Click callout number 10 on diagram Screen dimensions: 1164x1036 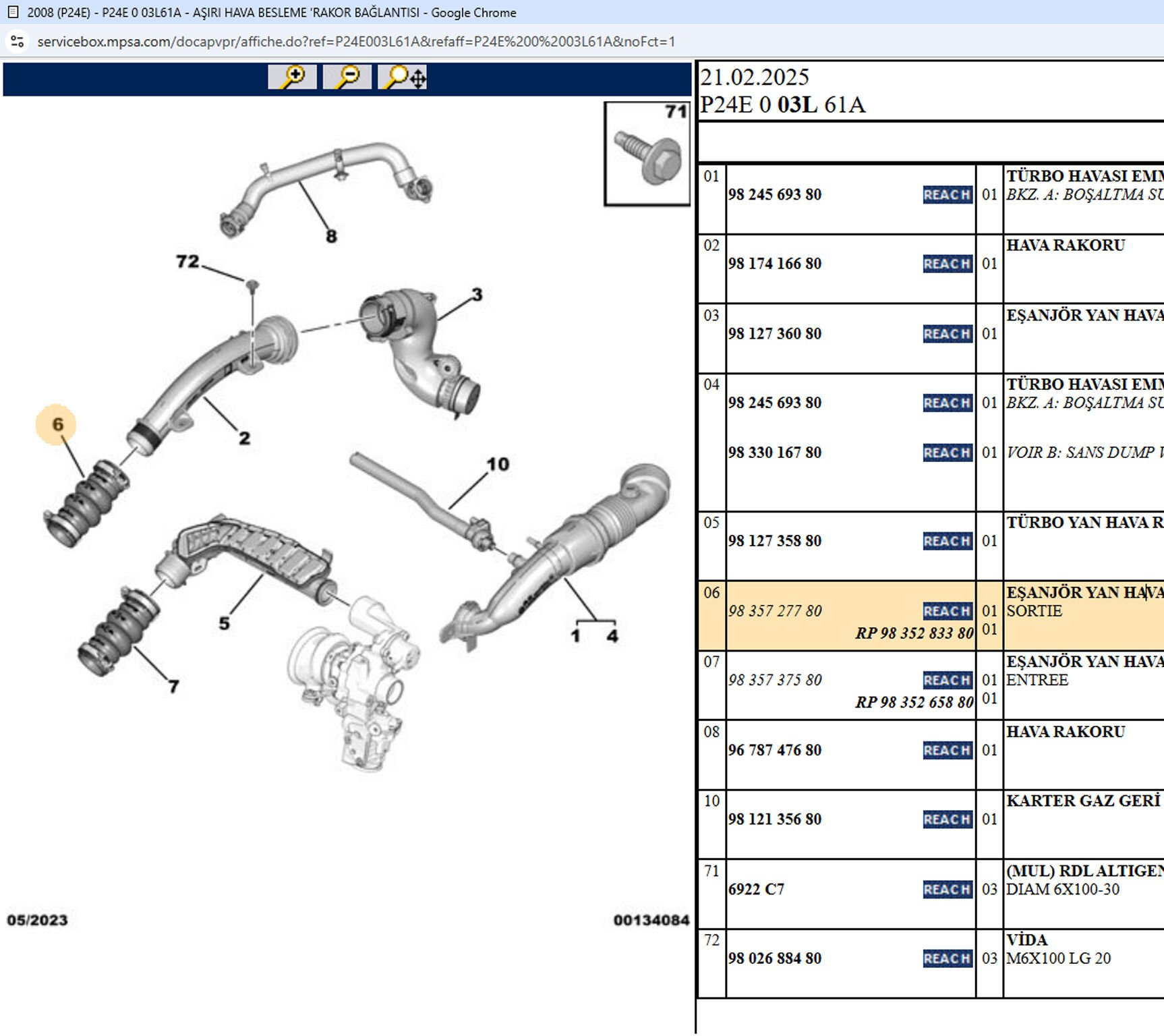[x=498, y=464]
